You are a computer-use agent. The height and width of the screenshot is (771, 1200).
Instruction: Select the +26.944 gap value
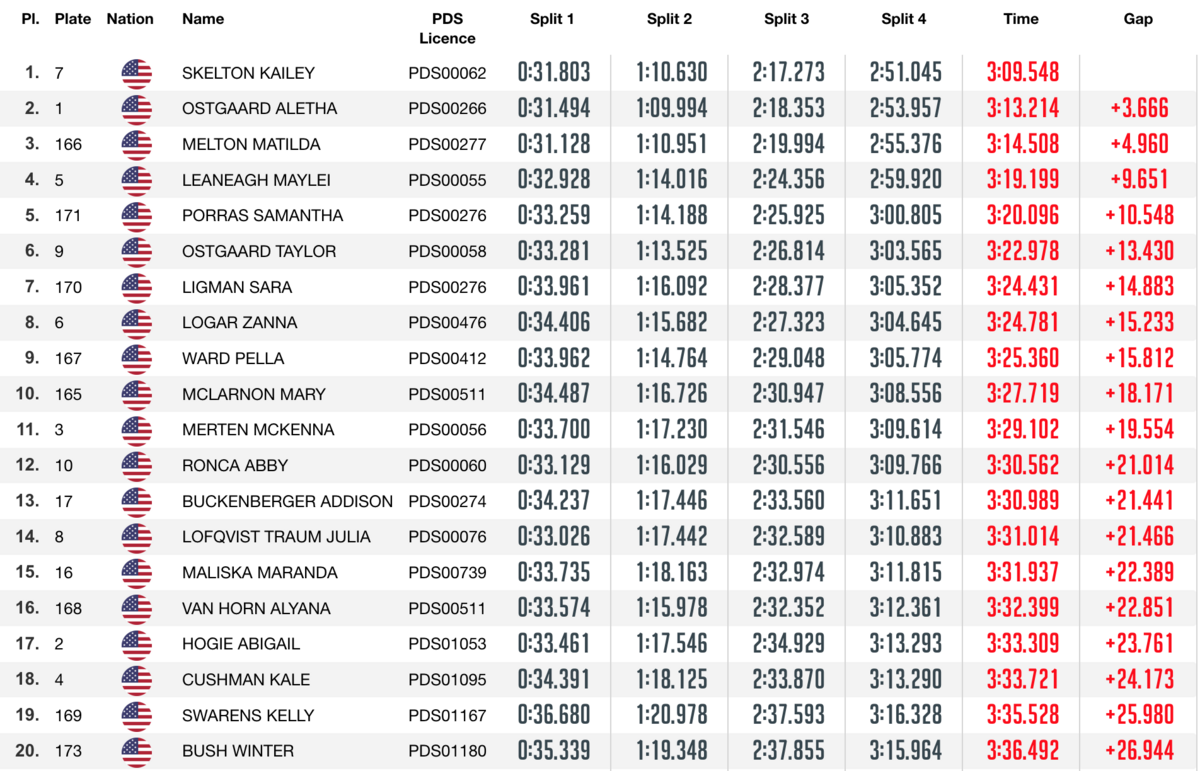point(1139,751)
